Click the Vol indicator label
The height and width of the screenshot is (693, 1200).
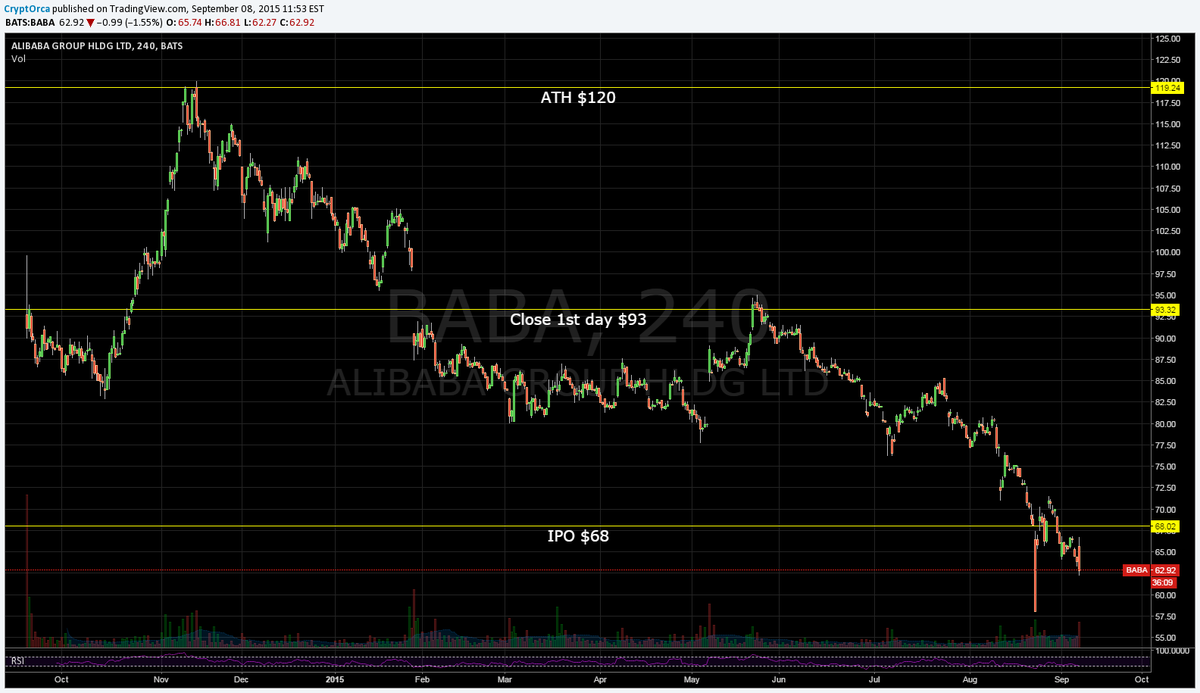[19, 59]
